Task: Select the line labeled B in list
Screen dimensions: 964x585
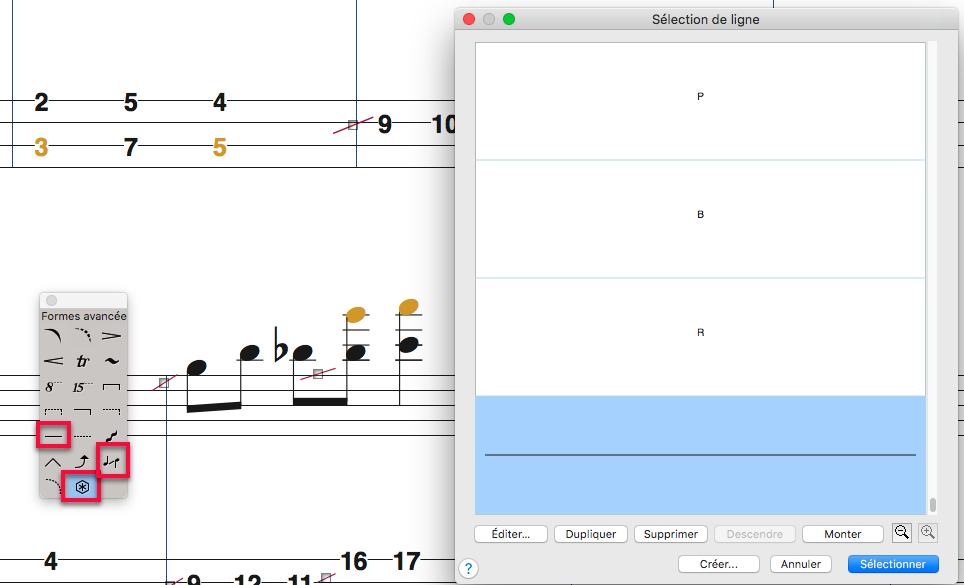Action: click(700, 218)
